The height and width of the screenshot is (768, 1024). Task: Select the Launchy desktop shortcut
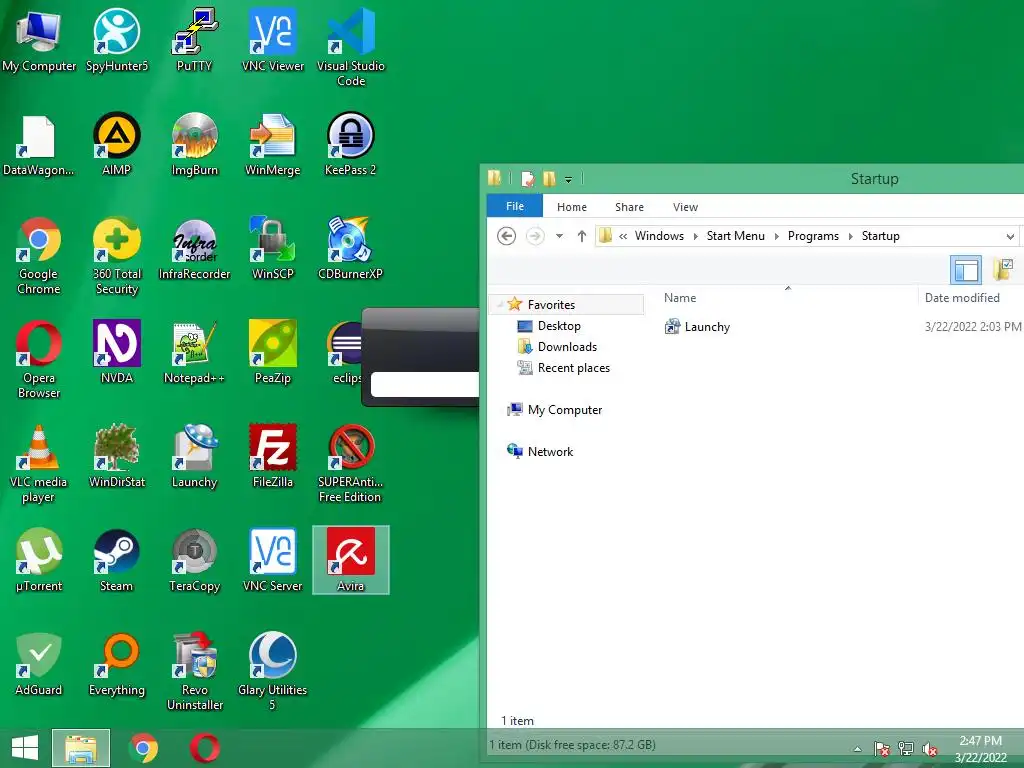tap(194, 455)
